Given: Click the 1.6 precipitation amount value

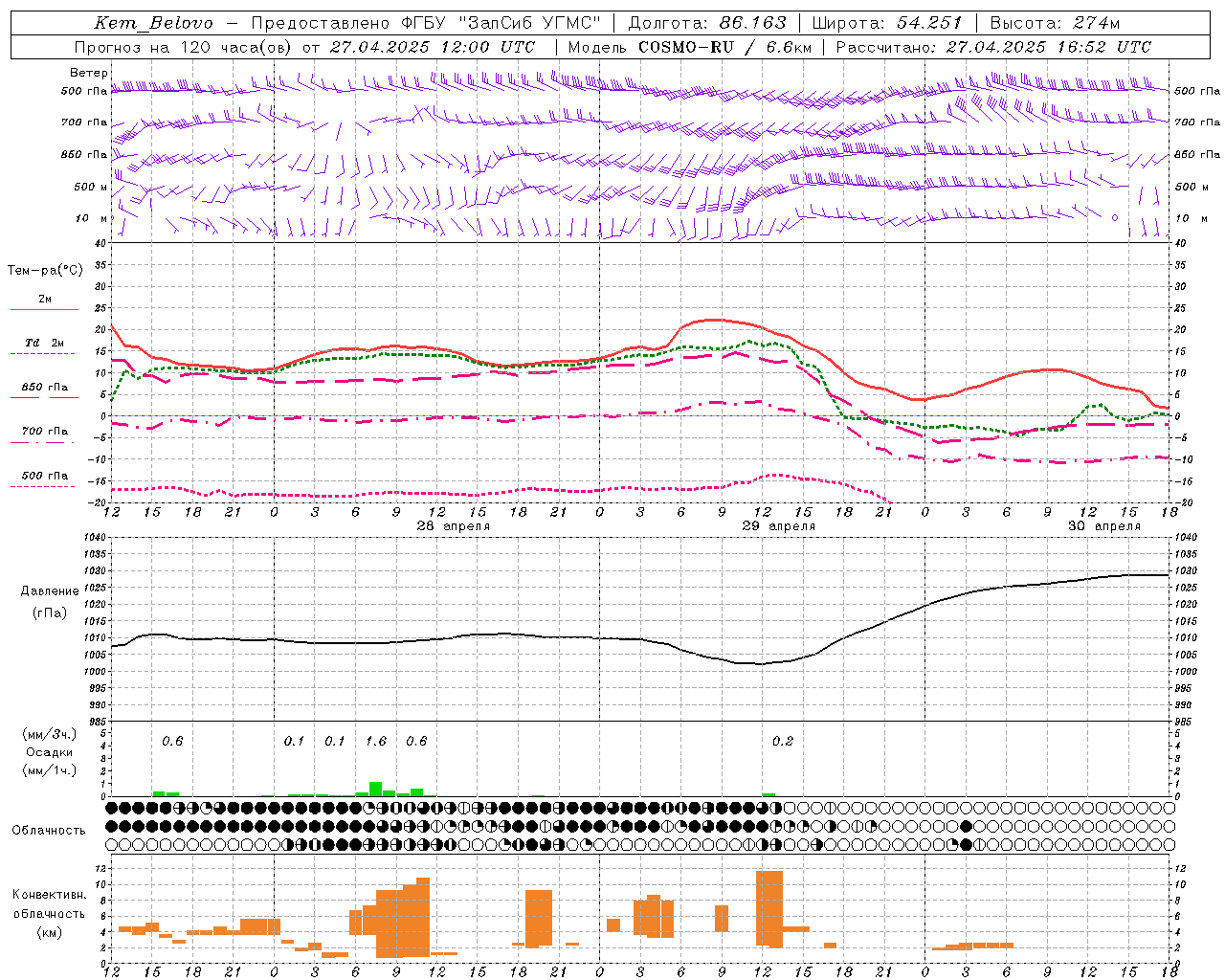Looking at the screenshot, I should tap(376, 741).
